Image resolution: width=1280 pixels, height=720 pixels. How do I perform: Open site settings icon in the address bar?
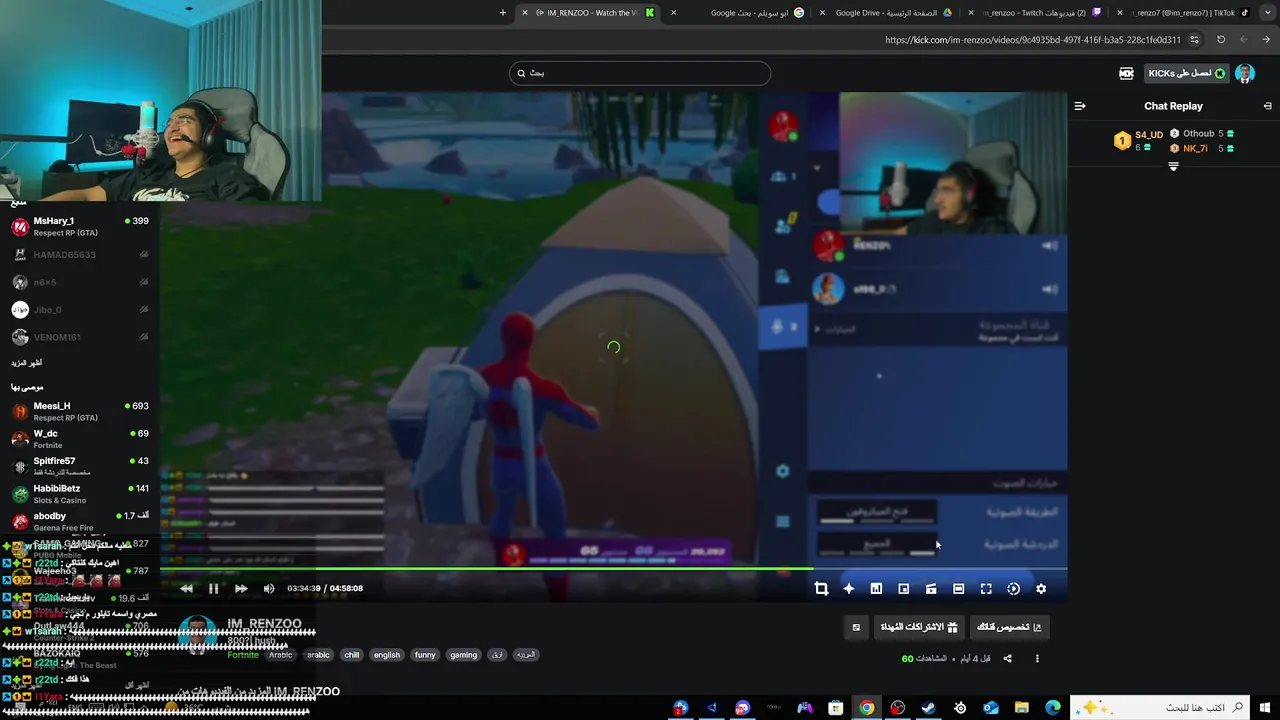click(1194, 40)
